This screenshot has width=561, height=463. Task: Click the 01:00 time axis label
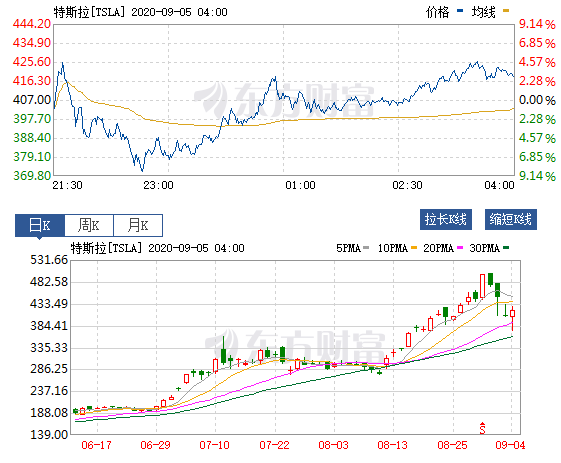pos(300,185)
